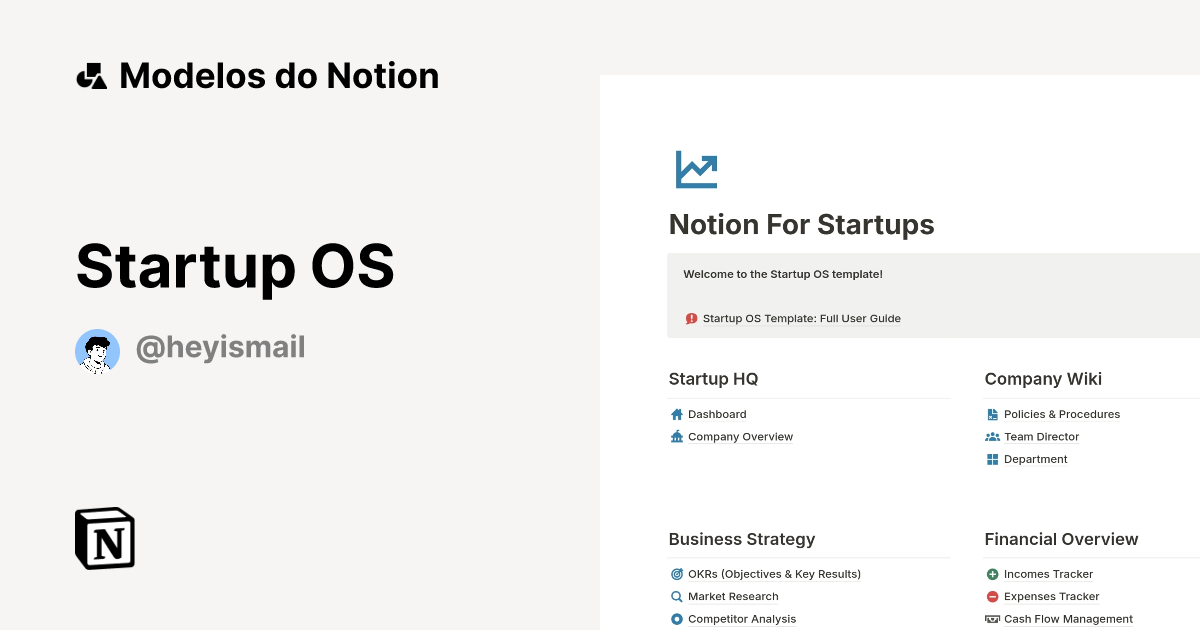
Task: Open the Dashboard page under Startup HQ
Action: (716, 414)
